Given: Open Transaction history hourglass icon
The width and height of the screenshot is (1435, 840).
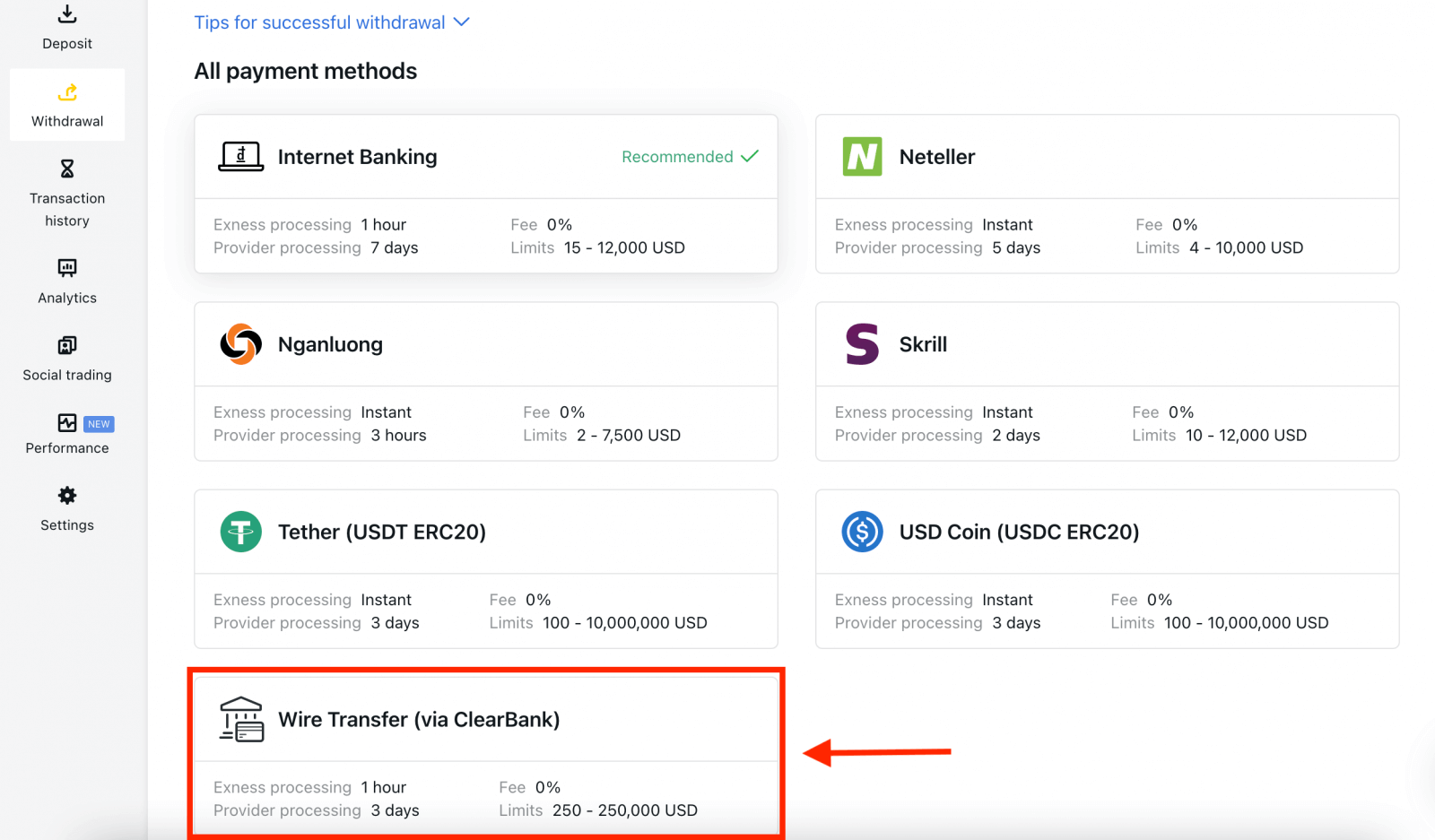Looking at the screenshot, I should pyautogui.click(x=67, y=169).
